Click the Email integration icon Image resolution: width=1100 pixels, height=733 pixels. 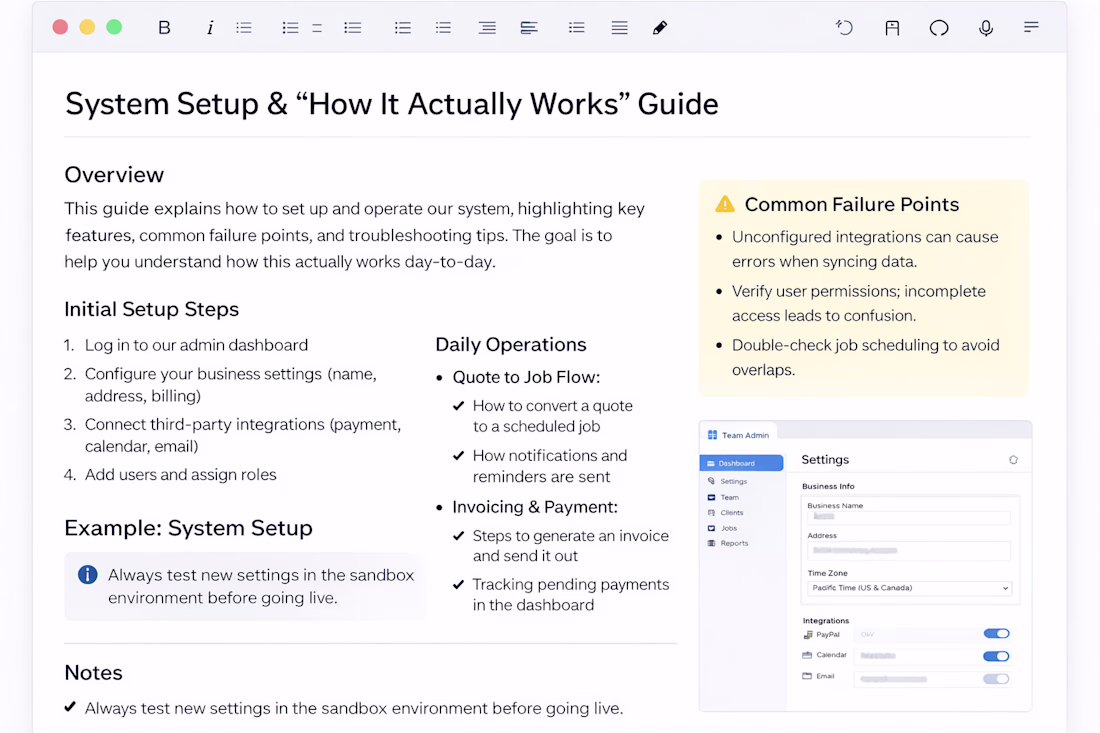click(x=807, y=676)
